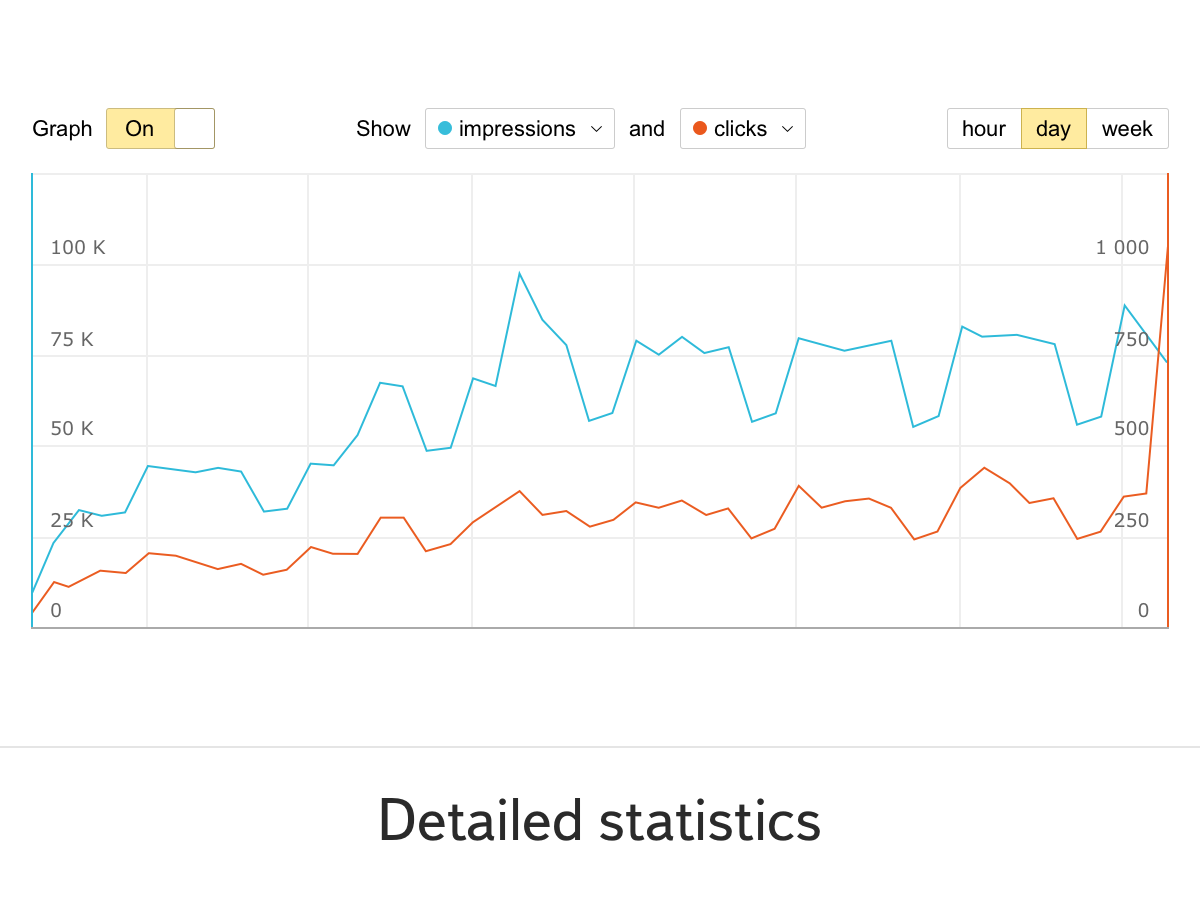The height and width of the screenshot is (900, 1200).
Task: Switch the graph to week view
Action: [1127, 129]
